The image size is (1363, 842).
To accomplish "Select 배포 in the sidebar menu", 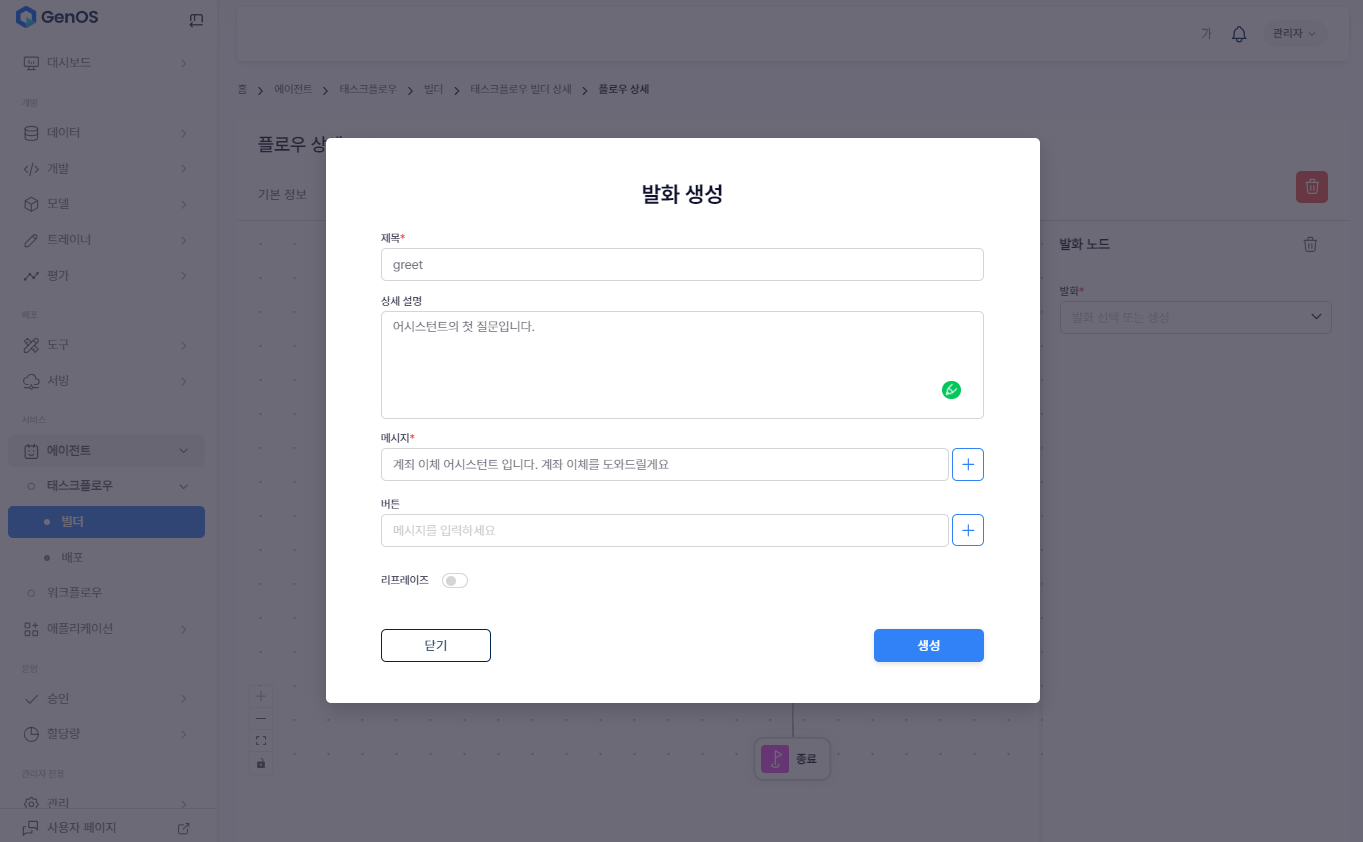I will click(x=73, y=557).
